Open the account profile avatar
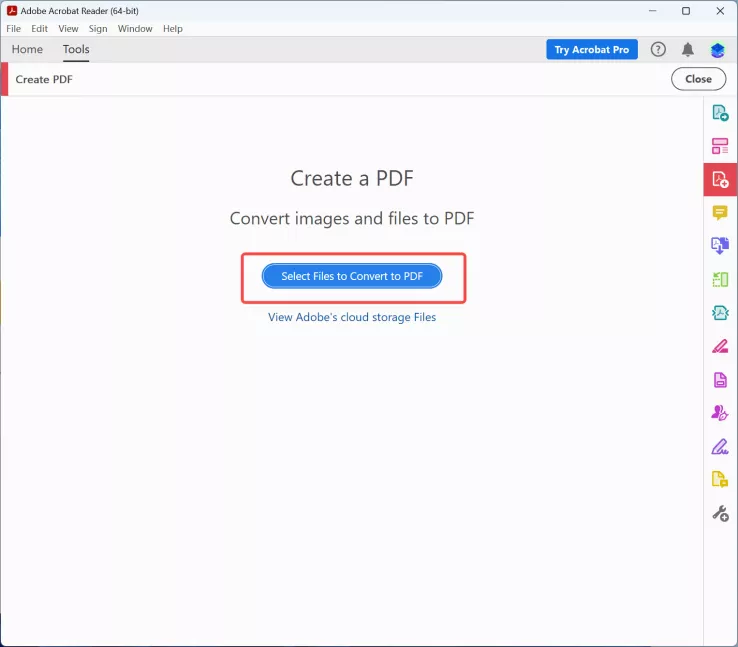 pos(717,49)
